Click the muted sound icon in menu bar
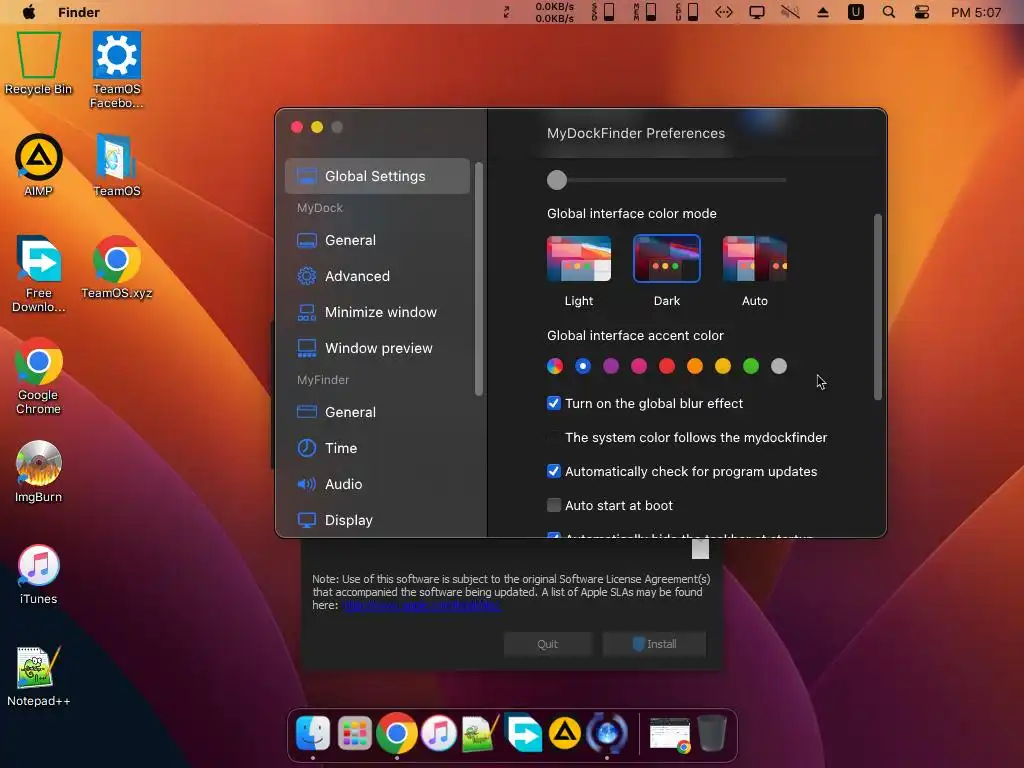The width and height of the screenshot is (1024, 768). (x=790, y=12)
